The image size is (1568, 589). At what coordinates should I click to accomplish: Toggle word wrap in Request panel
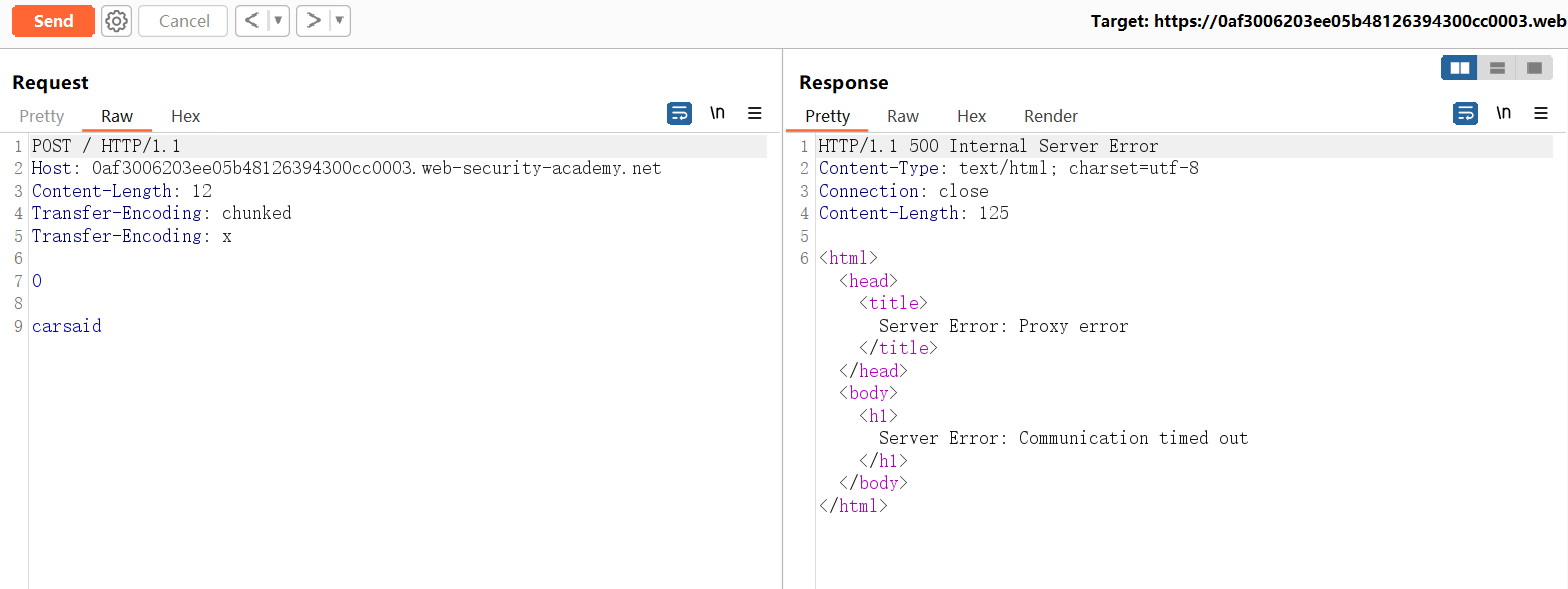pos(679,114)
